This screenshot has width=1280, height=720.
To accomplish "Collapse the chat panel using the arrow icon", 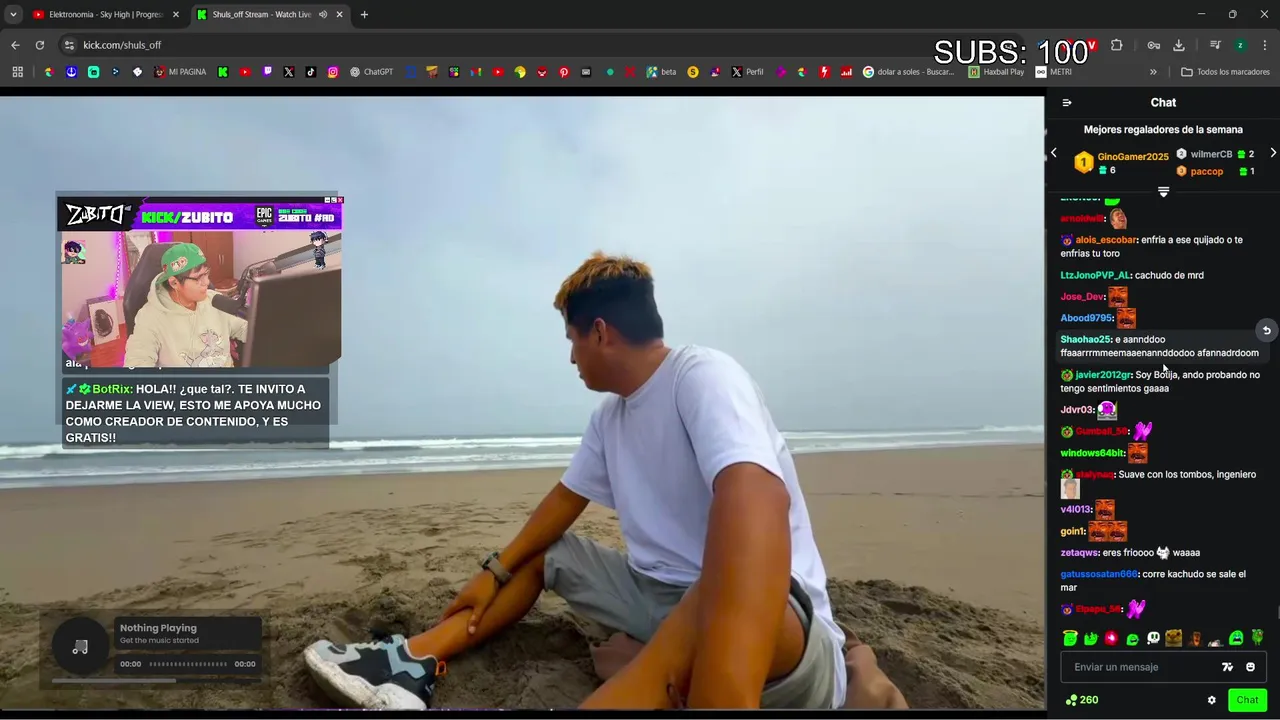I will 1067,103.
